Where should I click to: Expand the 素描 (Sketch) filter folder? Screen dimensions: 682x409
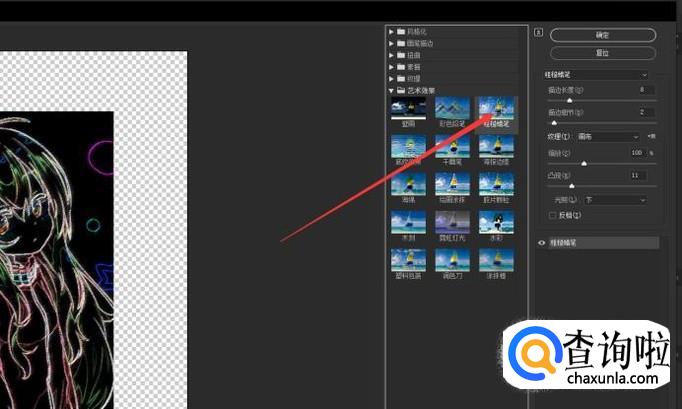[391, 67]
